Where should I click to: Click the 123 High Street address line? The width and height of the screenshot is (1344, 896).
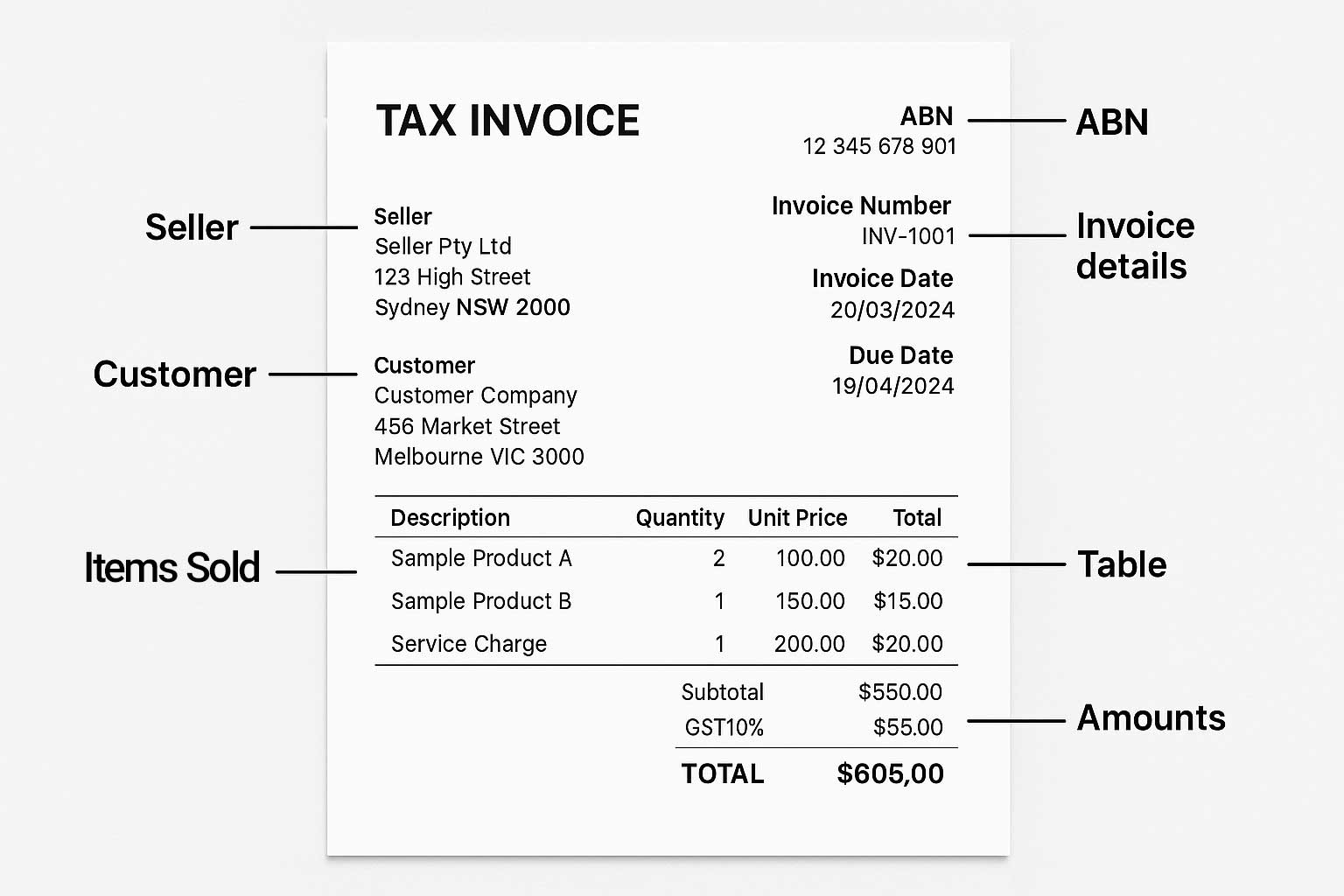(451, 277)
